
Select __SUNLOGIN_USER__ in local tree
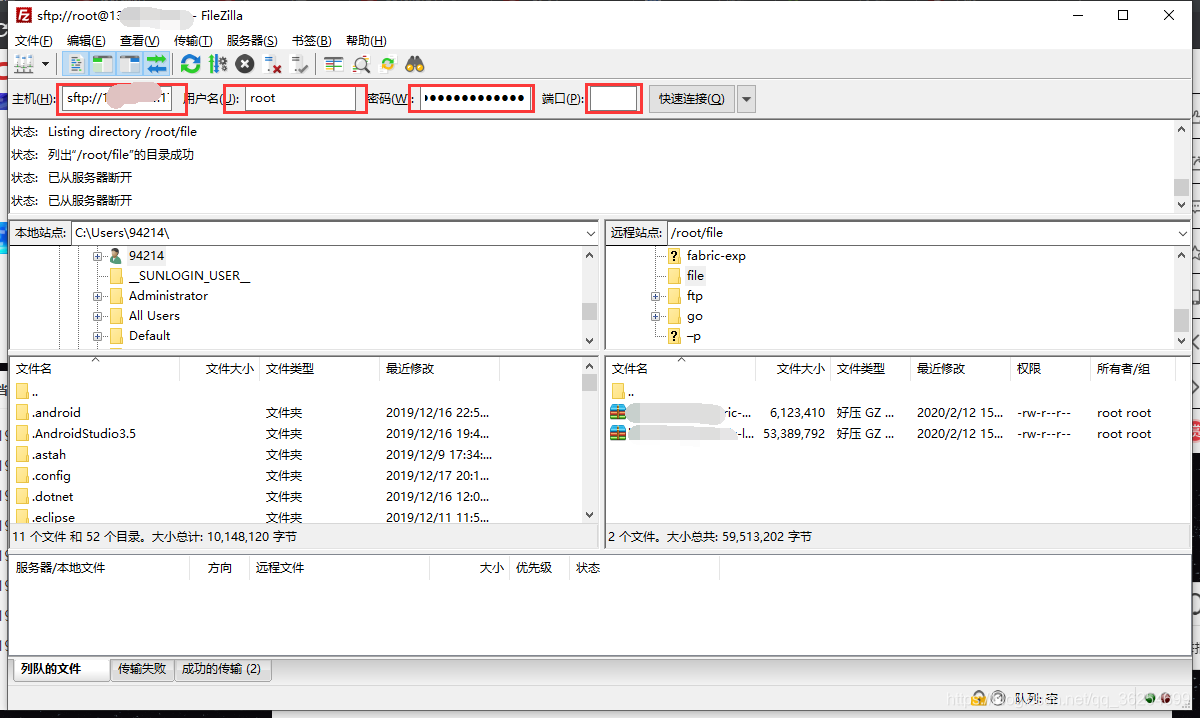pos(189,276)
